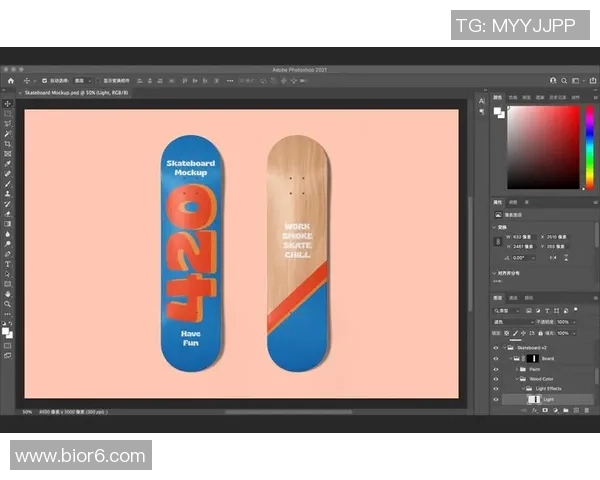
Task: Select the Zoom tool in the toolbar
Action: click(x=8, y=304)
